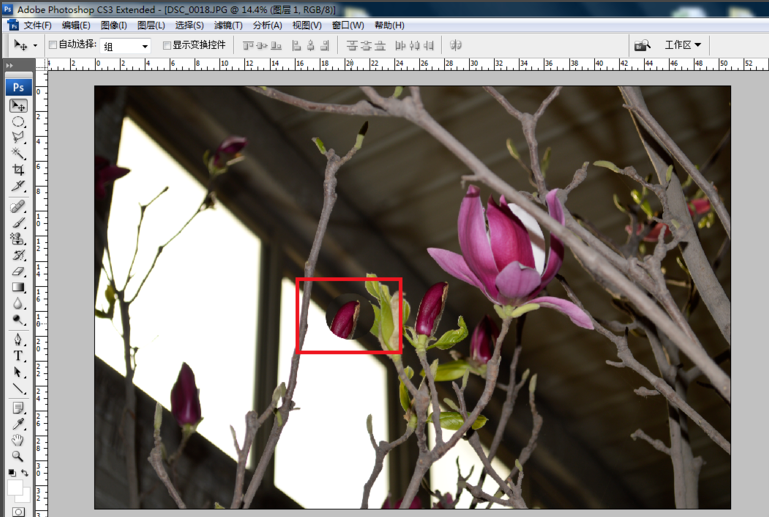Open the 编辑(E) menu

76,26
